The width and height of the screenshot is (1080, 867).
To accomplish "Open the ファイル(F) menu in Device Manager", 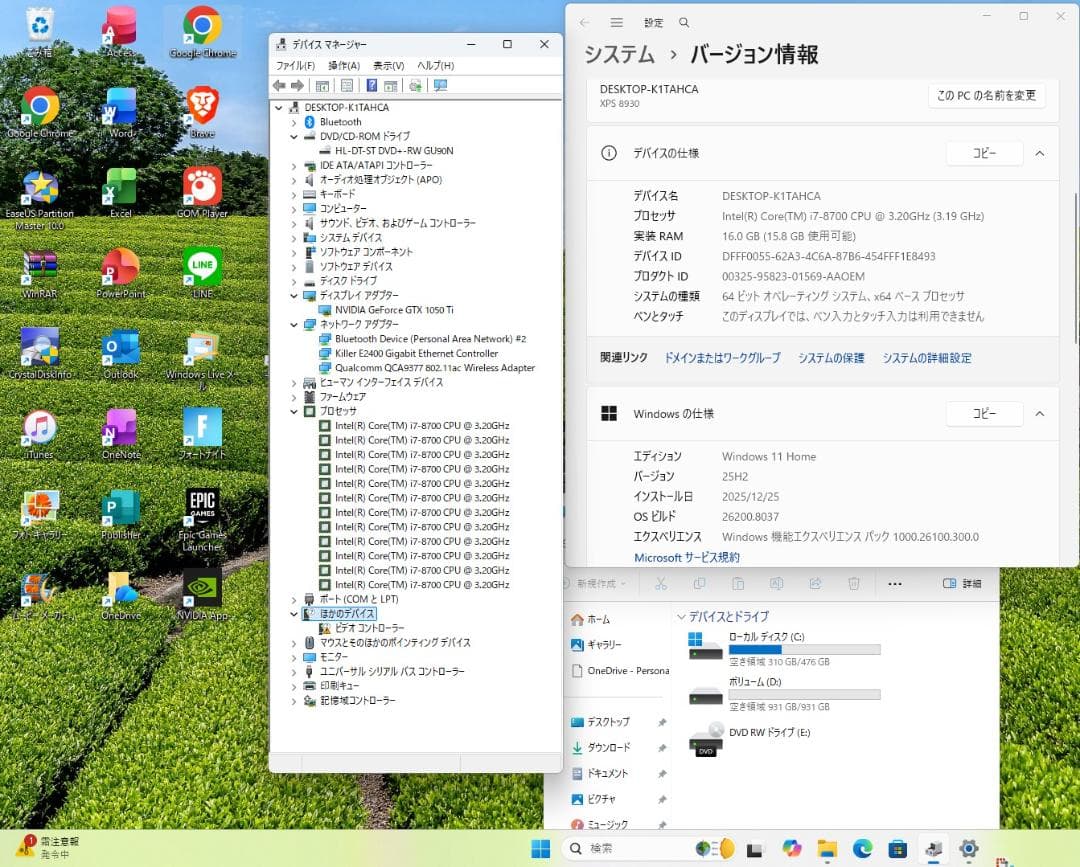I will click(x=295, y=65).
